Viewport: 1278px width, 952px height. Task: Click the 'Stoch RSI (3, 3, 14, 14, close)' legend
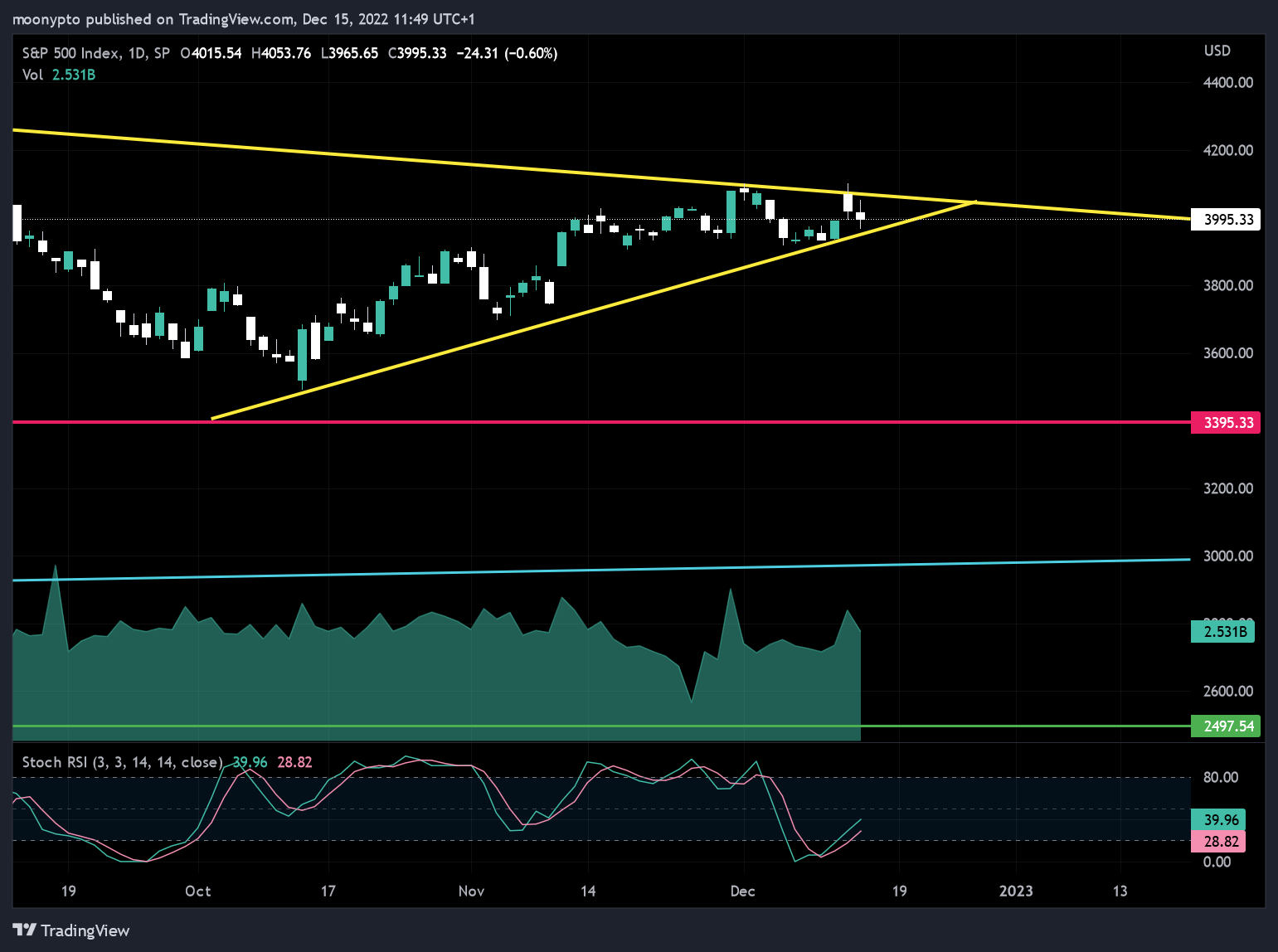(122, 762)
